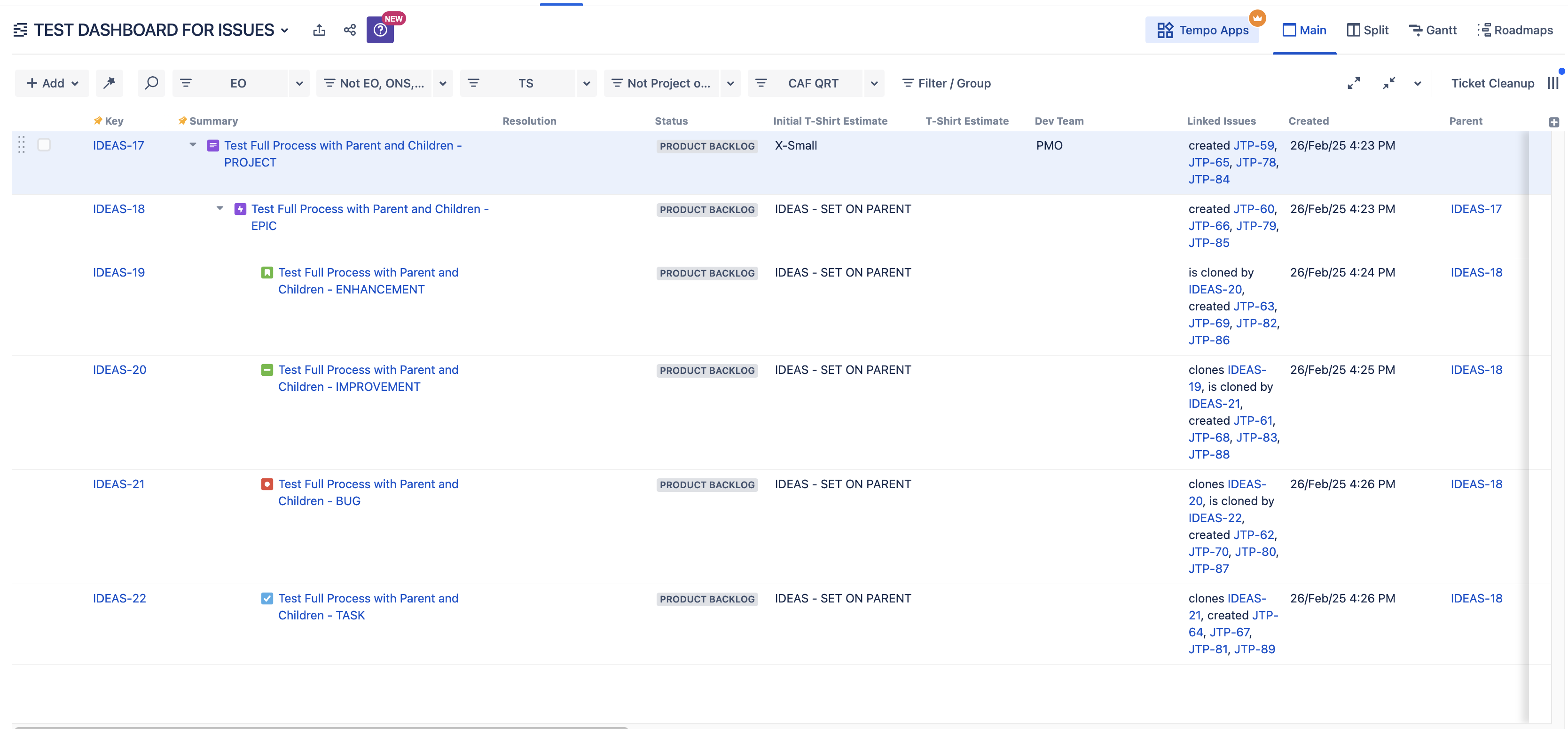Open linked issue JTP-59
Image resolution: width=1568 pixels, height=729 pixels.
pos(1253,145)
